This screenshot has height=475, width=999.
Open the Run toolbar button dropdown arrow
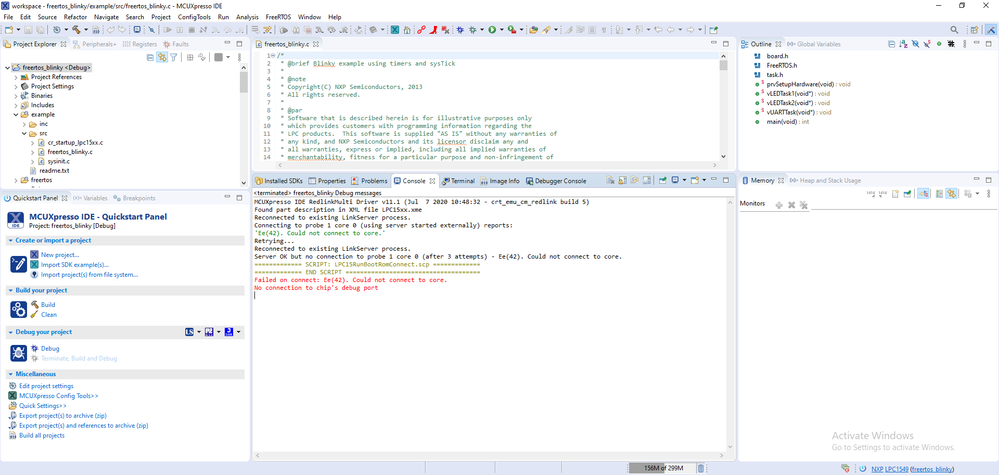501,29
